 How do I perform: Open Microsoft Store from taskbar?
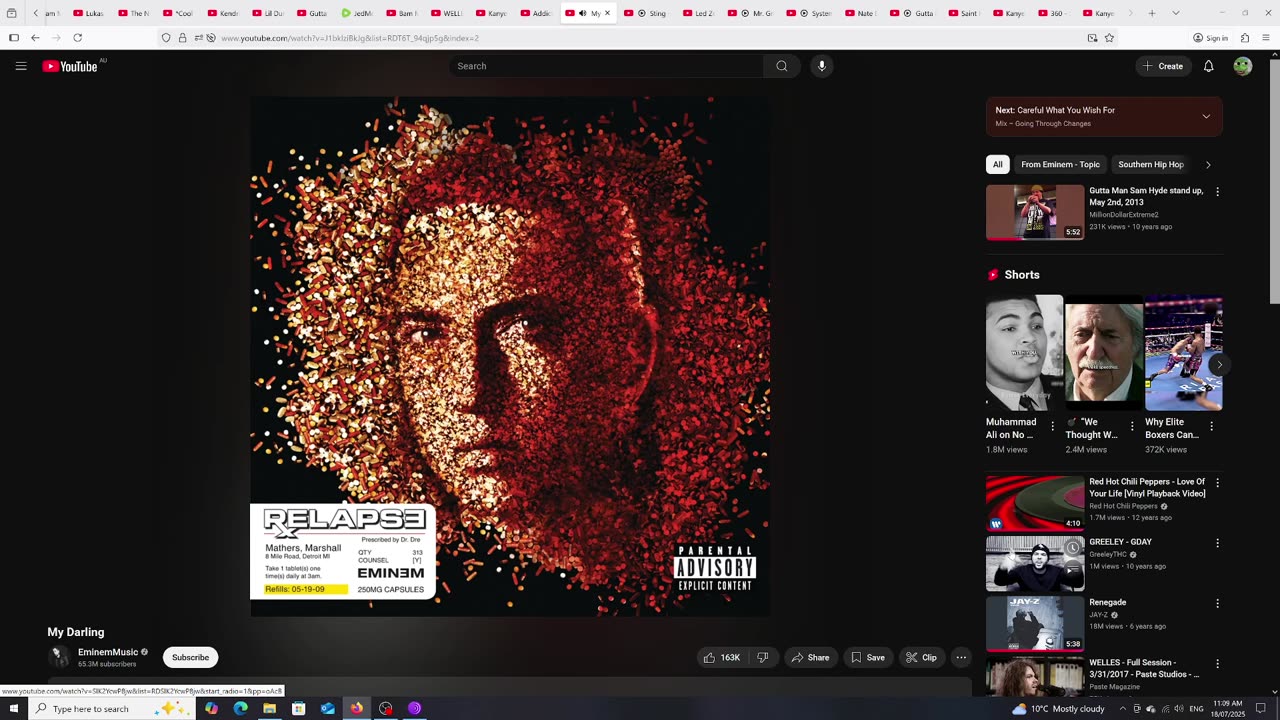click(298, 708)
